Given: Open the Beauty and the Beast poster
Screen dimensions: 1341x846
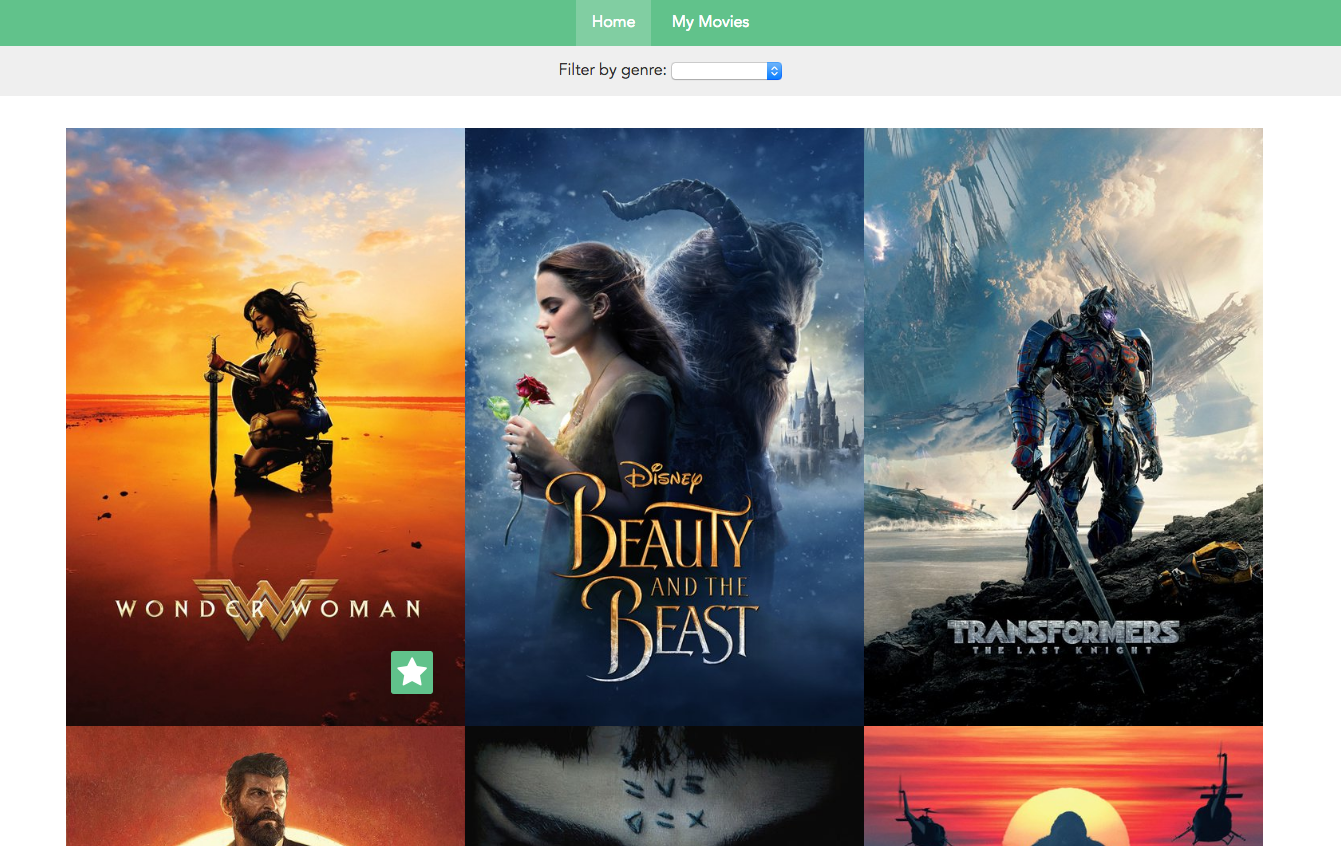Looking at the screenshot, I should click(664, 427).
